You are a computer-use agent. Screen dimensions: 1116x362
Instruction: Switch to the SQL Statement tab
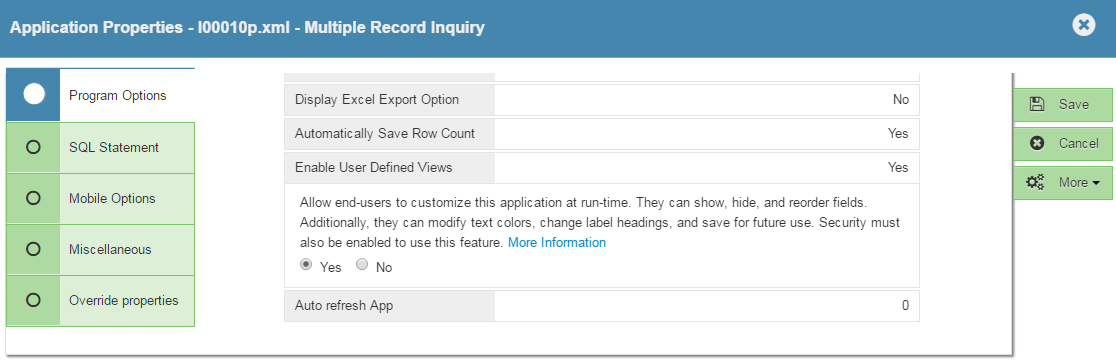(100, 147)
